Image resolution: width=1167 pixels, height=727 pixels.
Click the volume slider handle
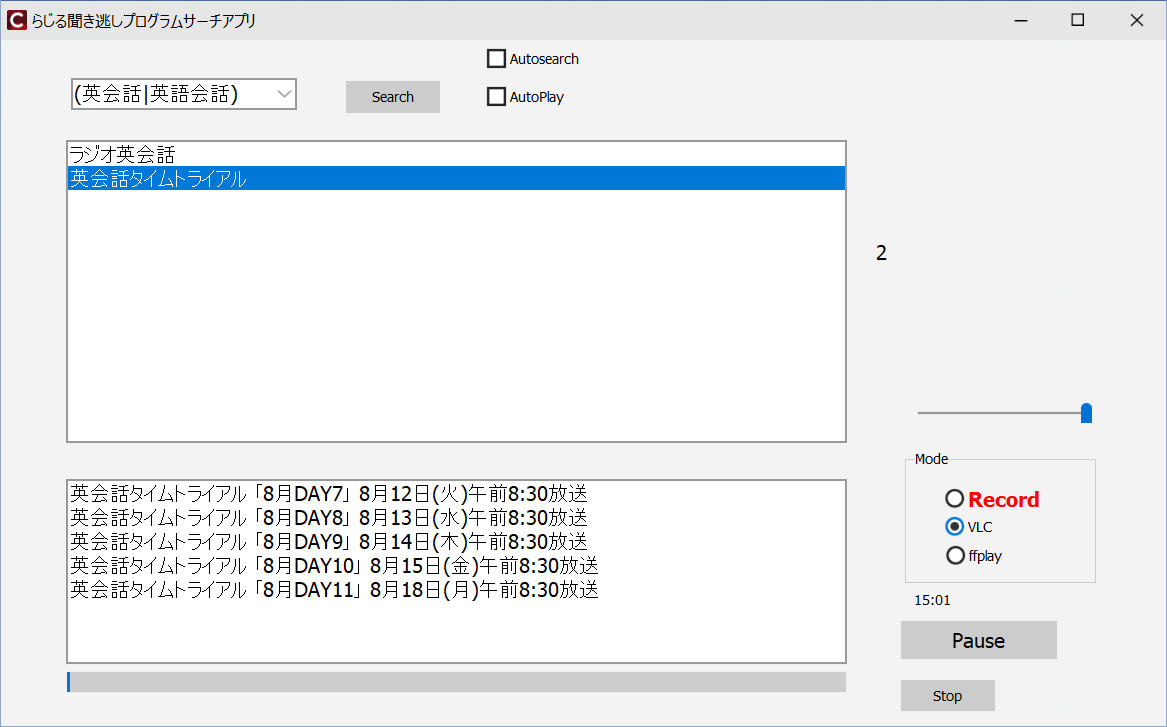pyautogui.click(x=1086, y=413)
